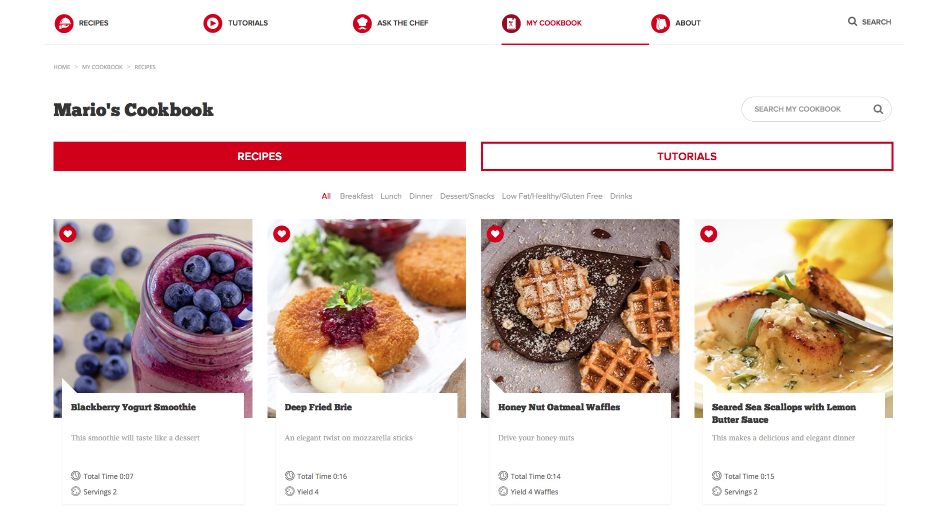Click the My Cookbook book icon
952x522 pixels.
(511, 23)
